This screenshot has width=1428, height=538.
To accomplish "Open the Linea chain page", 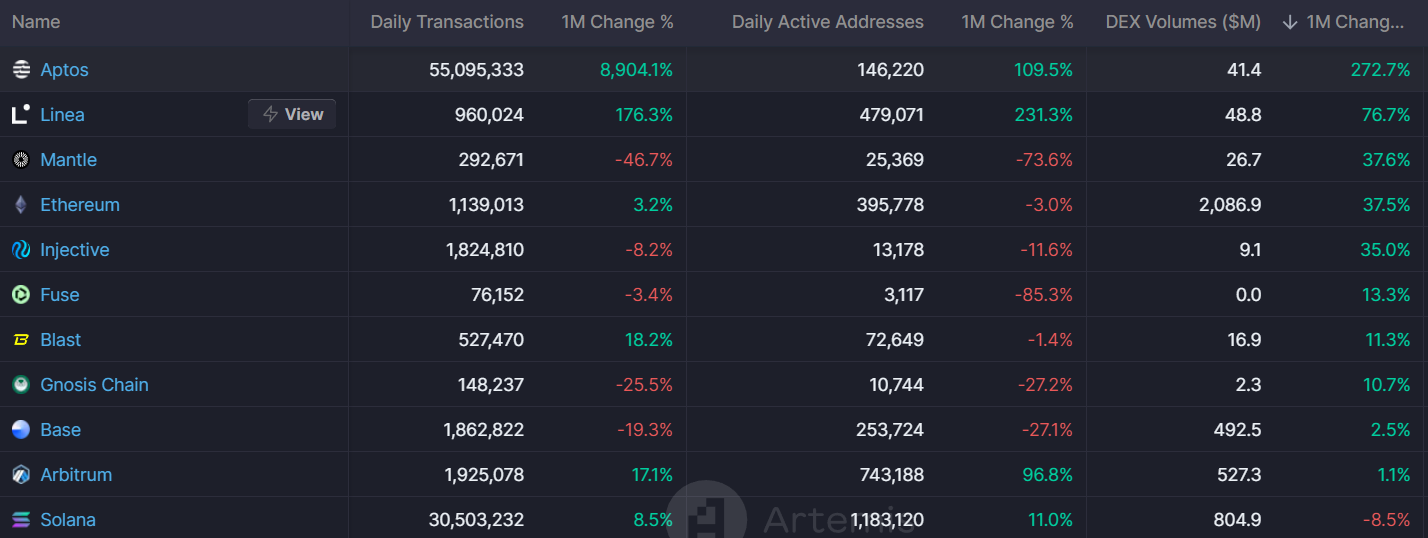I will [x=62, y=115].
